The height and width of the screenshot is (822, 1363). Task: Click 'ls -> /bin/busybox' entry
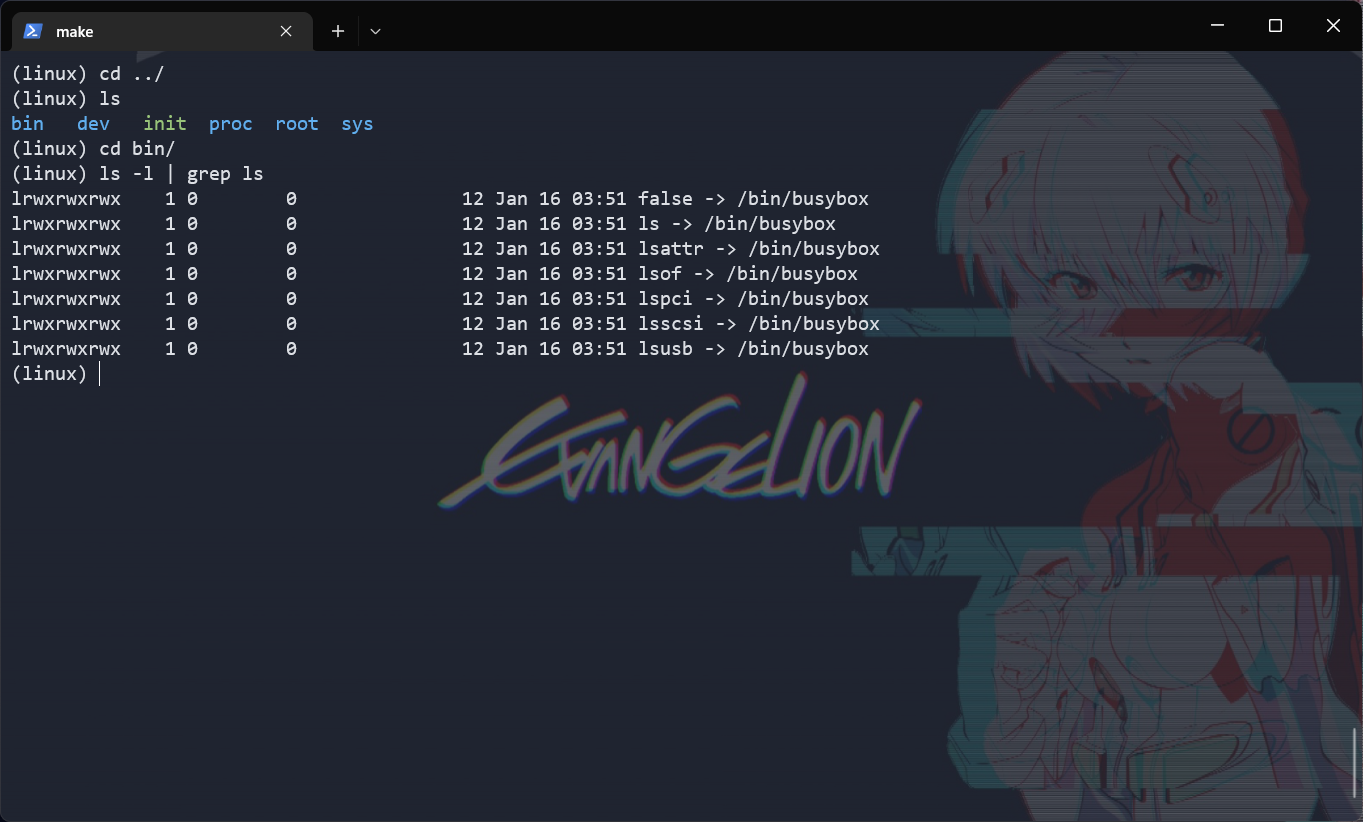(737, 224)
